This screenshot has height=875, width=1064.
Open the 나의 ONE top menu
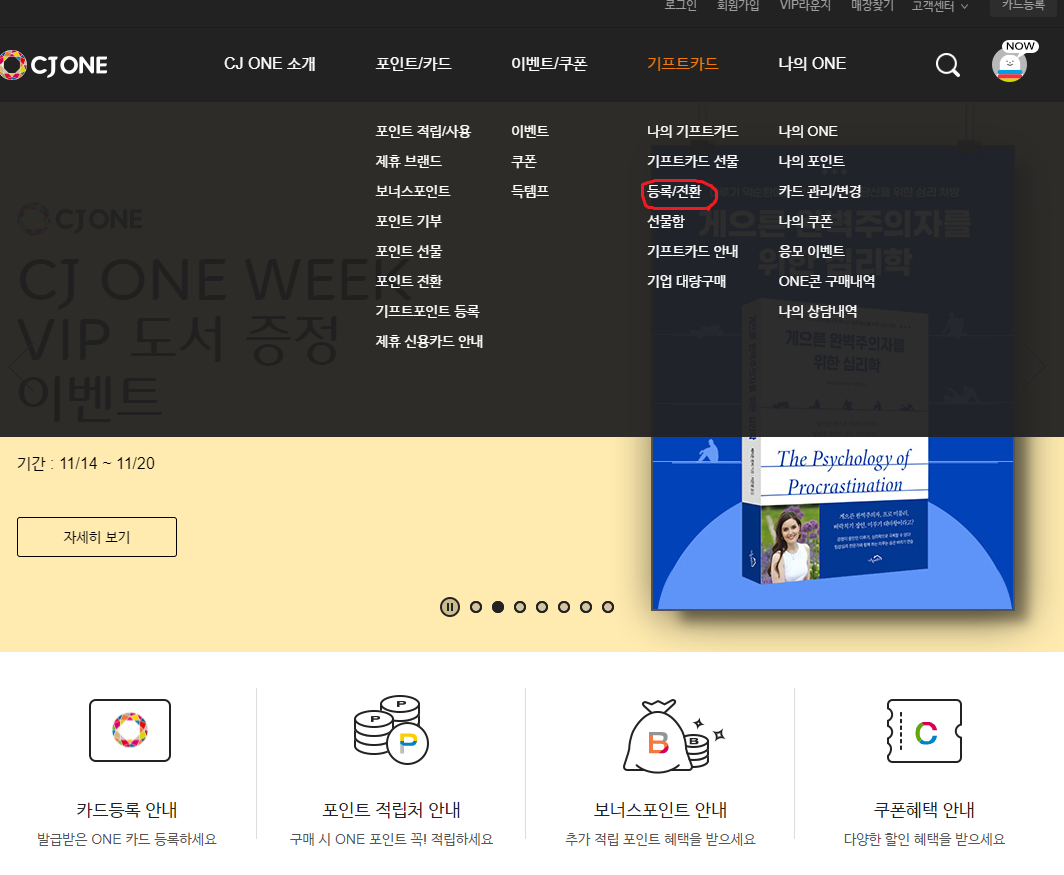click(812, 64)
